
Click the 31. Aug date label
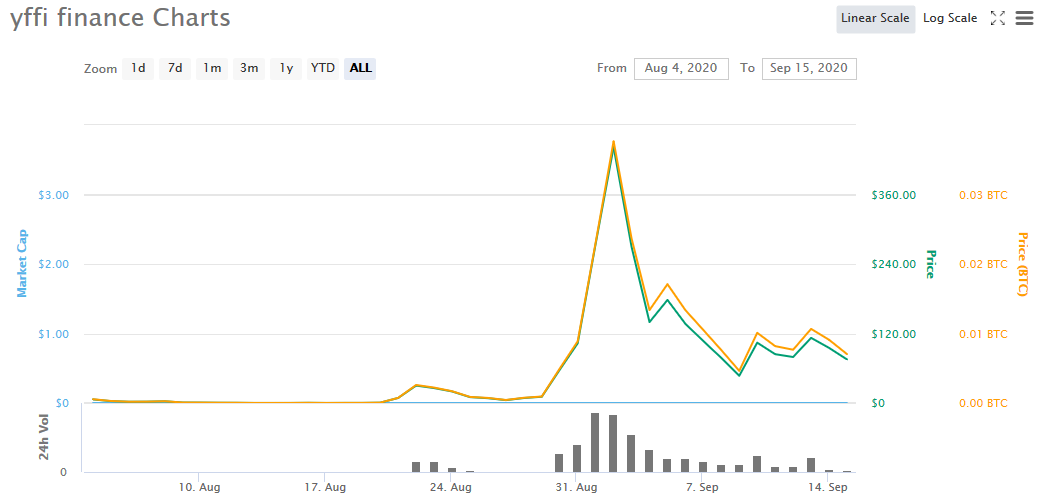click(576, 488)
